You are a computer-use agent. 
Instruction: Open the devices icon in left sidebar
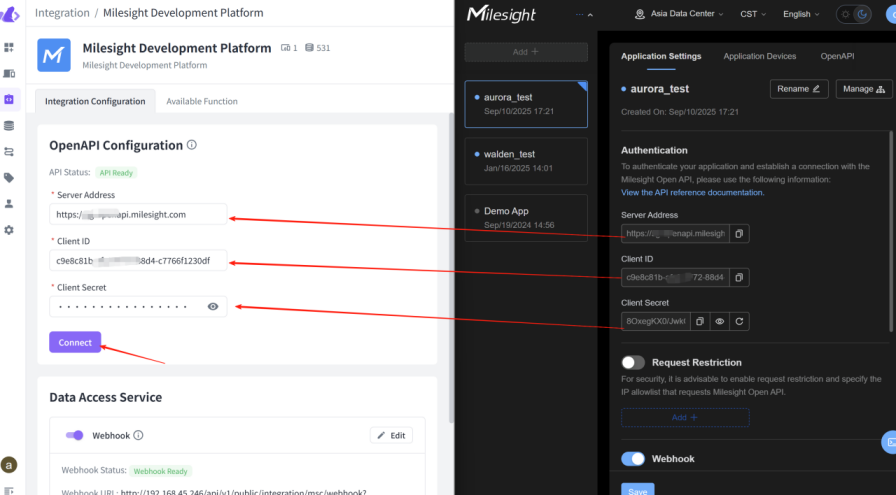tap(9, 73)
